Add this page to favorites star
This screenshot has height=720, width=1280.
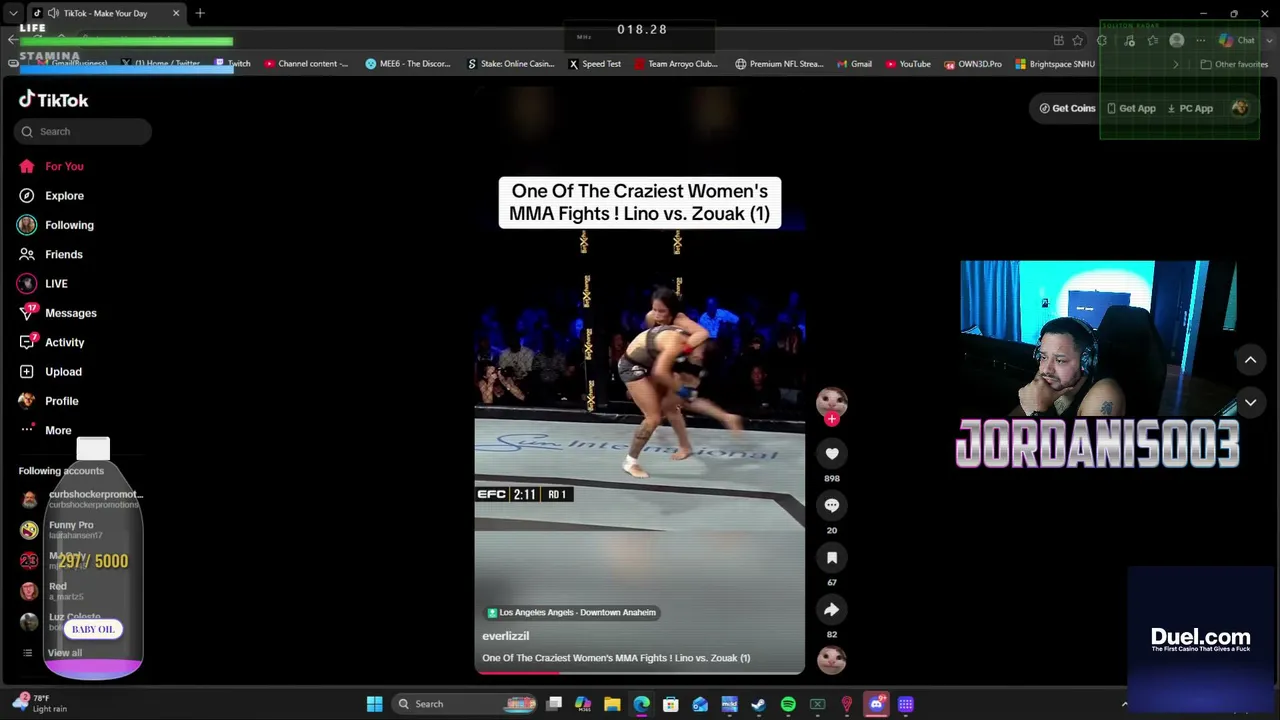pyautogui.click(x=1077, y=40)
